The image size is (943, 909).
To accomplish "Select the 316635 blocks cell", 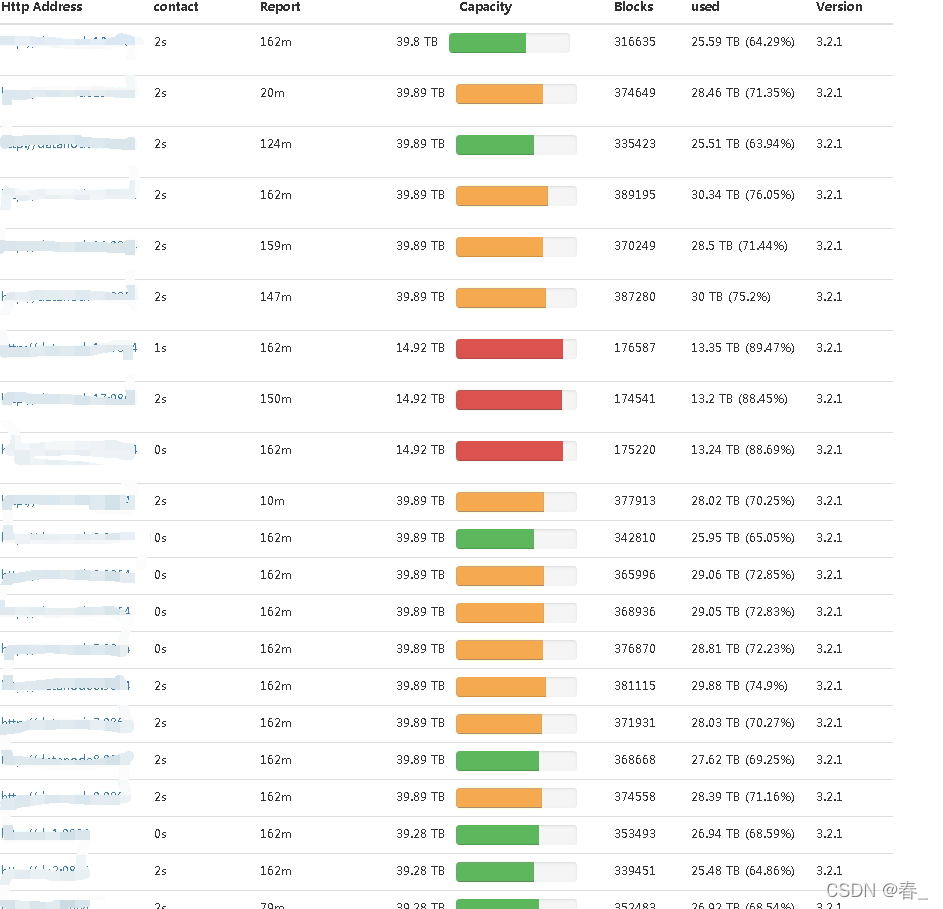I will point(634,42).
